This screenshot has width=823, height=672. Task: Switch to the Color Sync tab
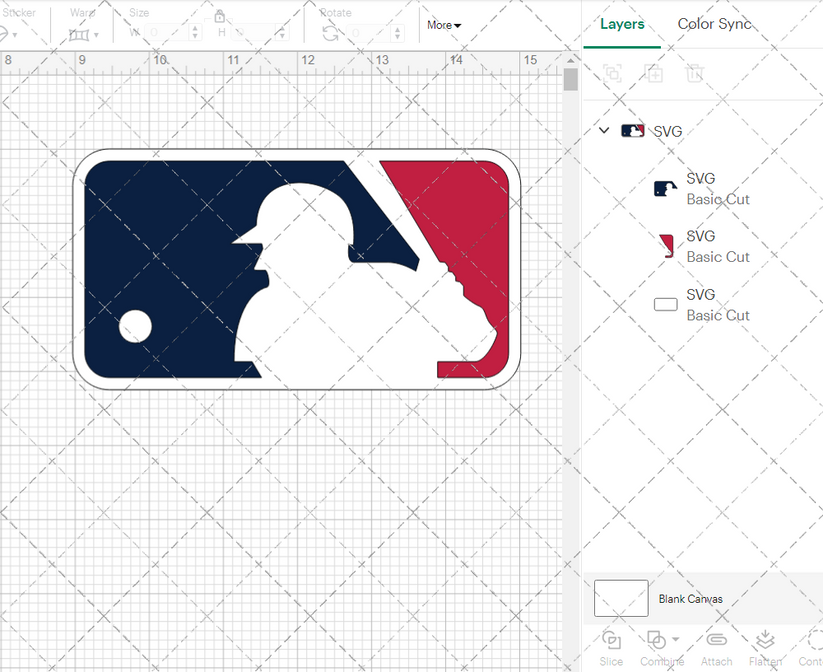tap(714, 23)
